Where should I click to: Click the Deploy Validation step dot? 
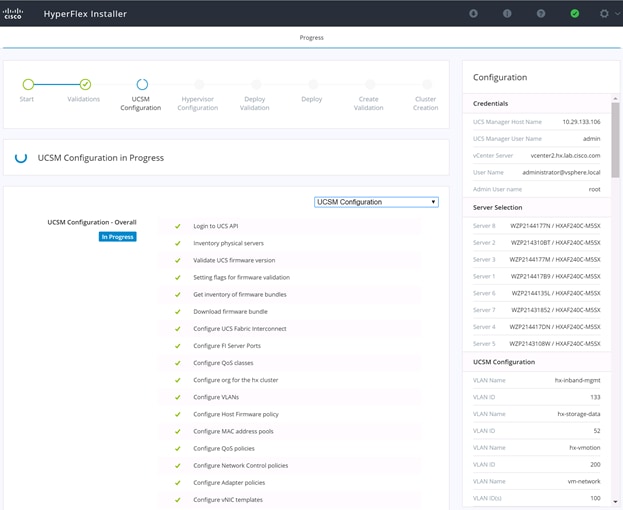(x=256, y=84)
